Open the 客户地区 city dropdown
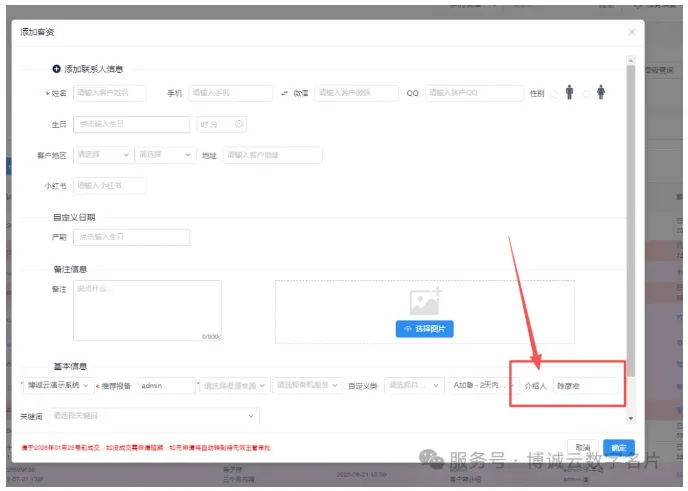 [x=165, y=155]
